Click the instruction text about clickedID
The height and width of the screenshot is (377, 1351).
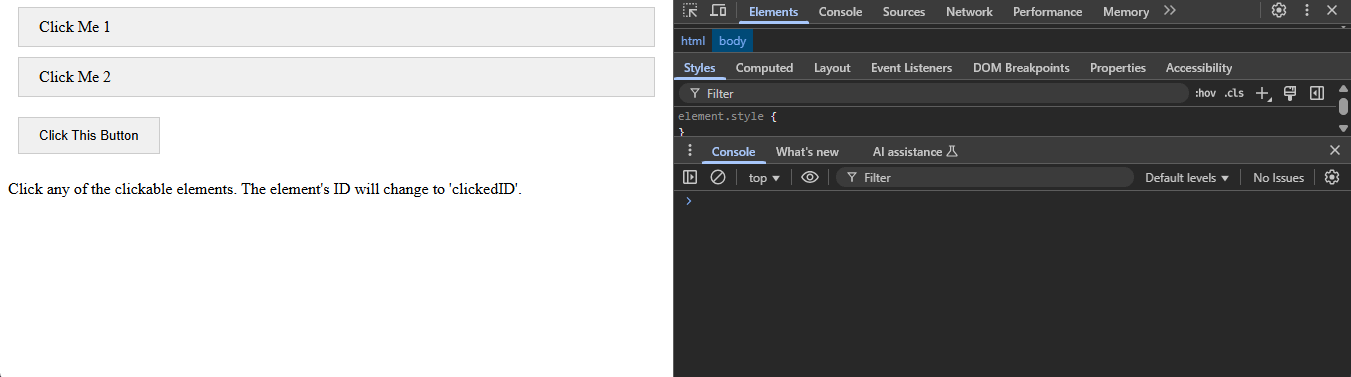[x=265, y=189]
